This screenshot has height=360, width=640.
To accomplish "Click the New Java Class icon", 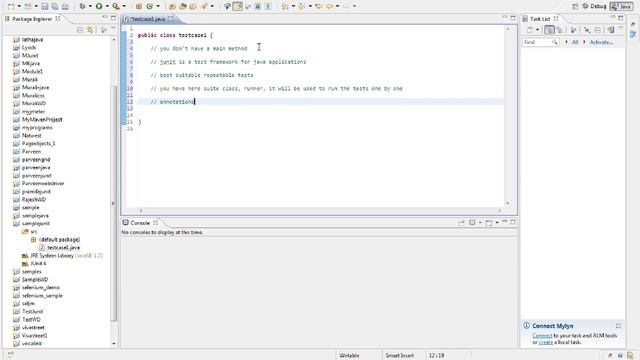I will [x=150, y=6].
